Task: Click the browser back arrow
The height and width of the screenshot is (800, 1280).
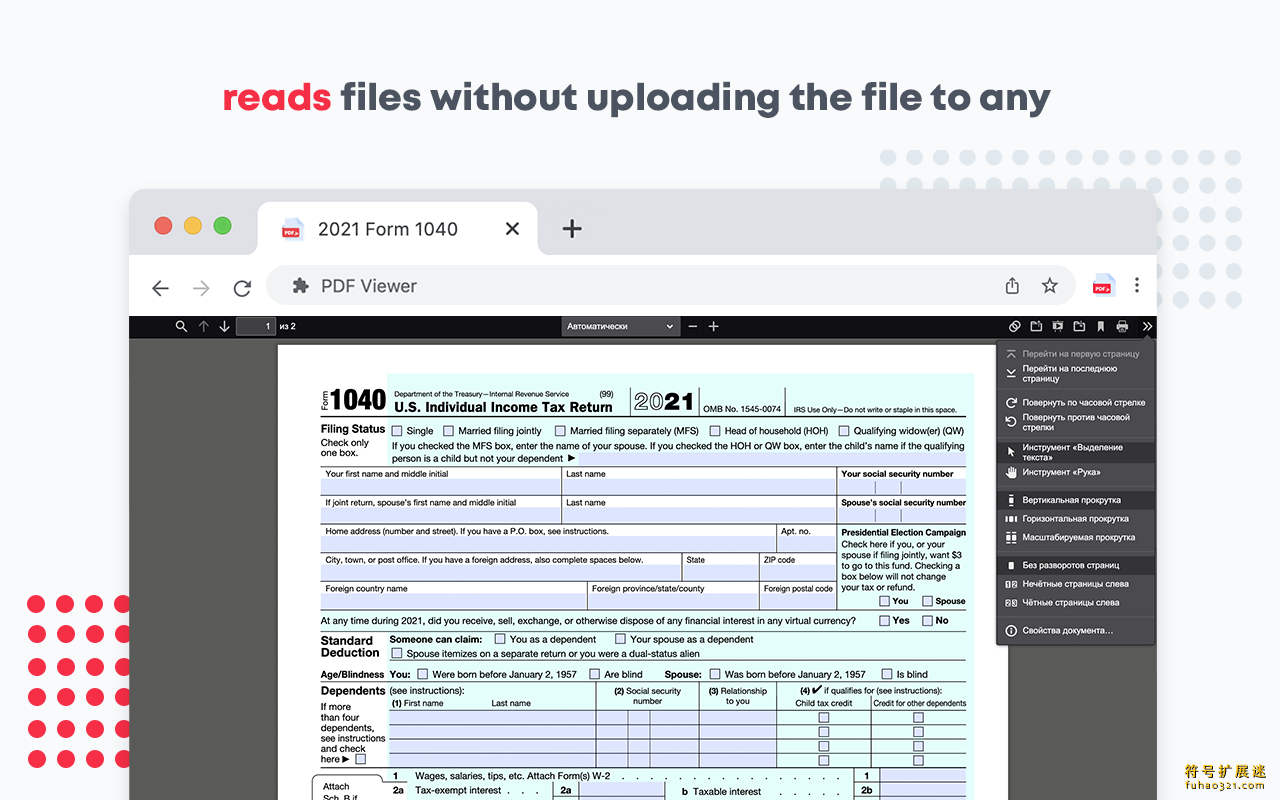Action: [160, 288]
